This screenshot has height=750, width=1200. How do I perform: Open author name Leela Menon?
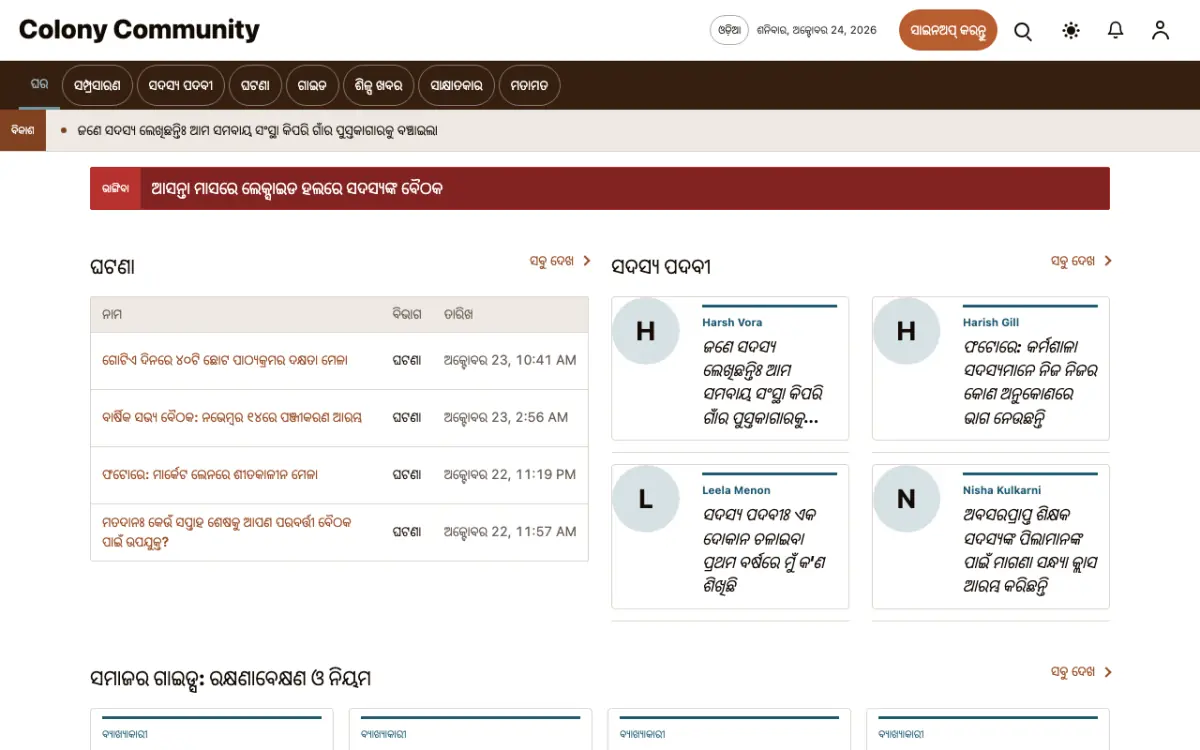tap(736, 491)
